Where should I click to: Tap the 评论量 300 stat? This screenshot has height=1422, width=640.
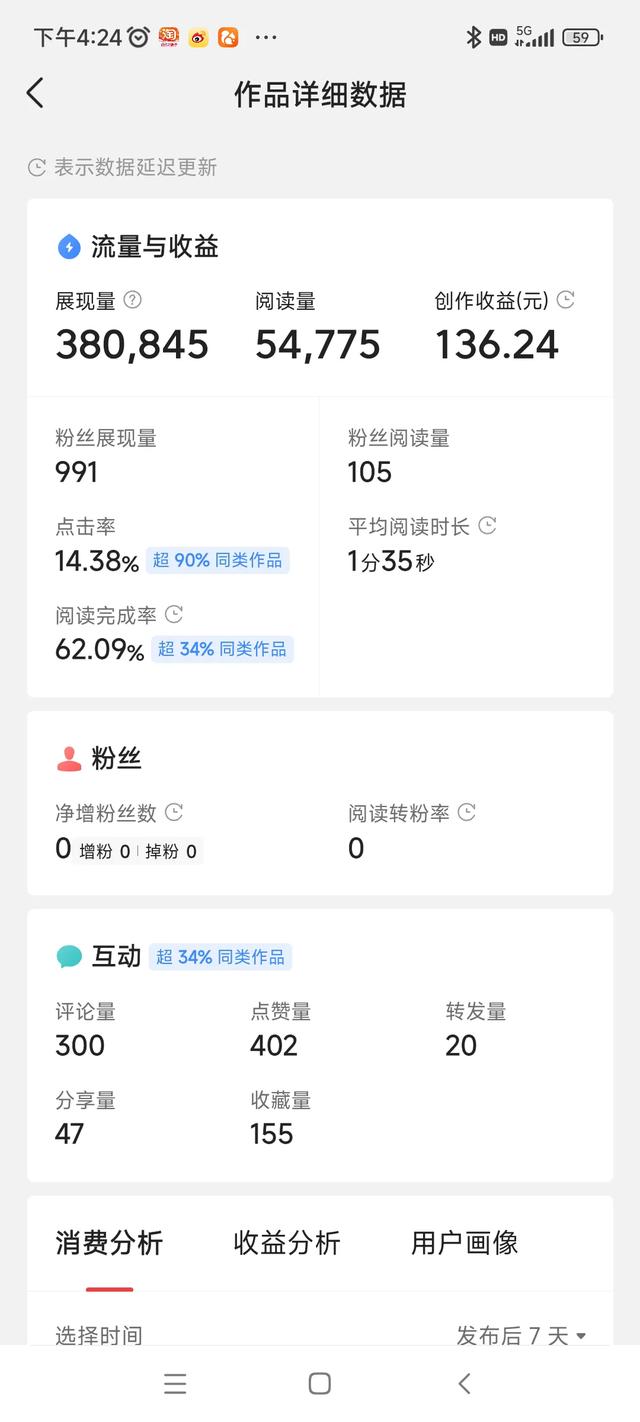pyautogui.click(x=85, y=1029)
